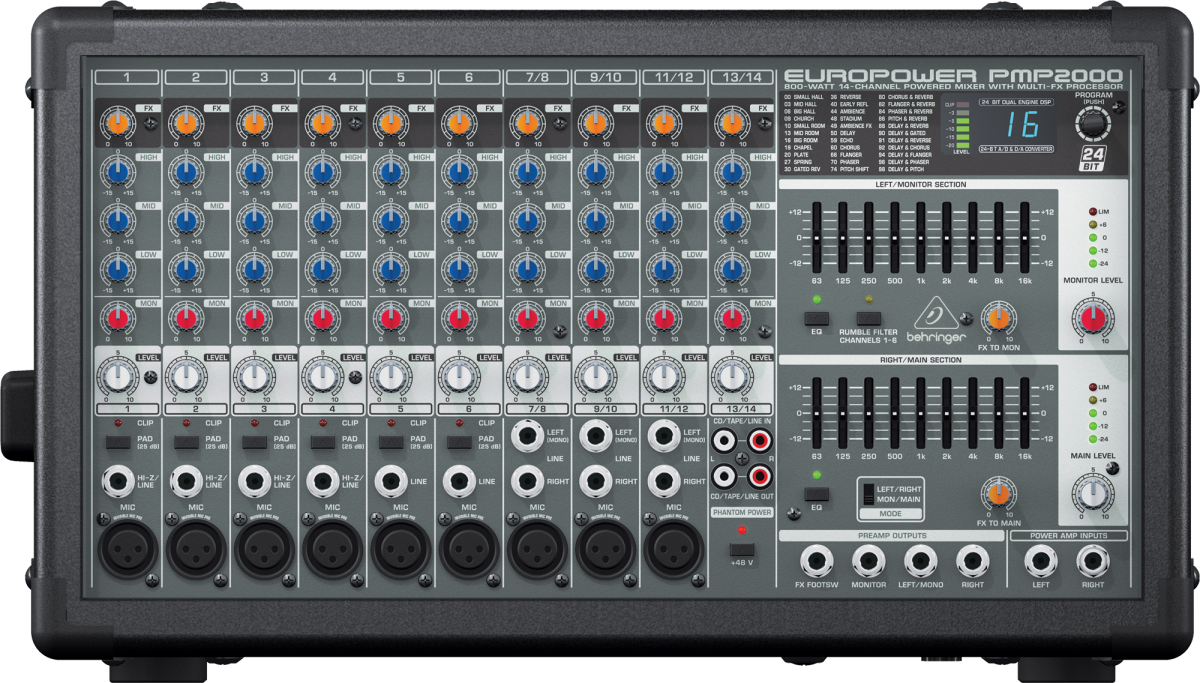The width and height of the screenshot is (1200, 683).
Task: Click the 1k fader in Left/Monitor equalizer
Action: pyautogui.click(x=921, y=238)
